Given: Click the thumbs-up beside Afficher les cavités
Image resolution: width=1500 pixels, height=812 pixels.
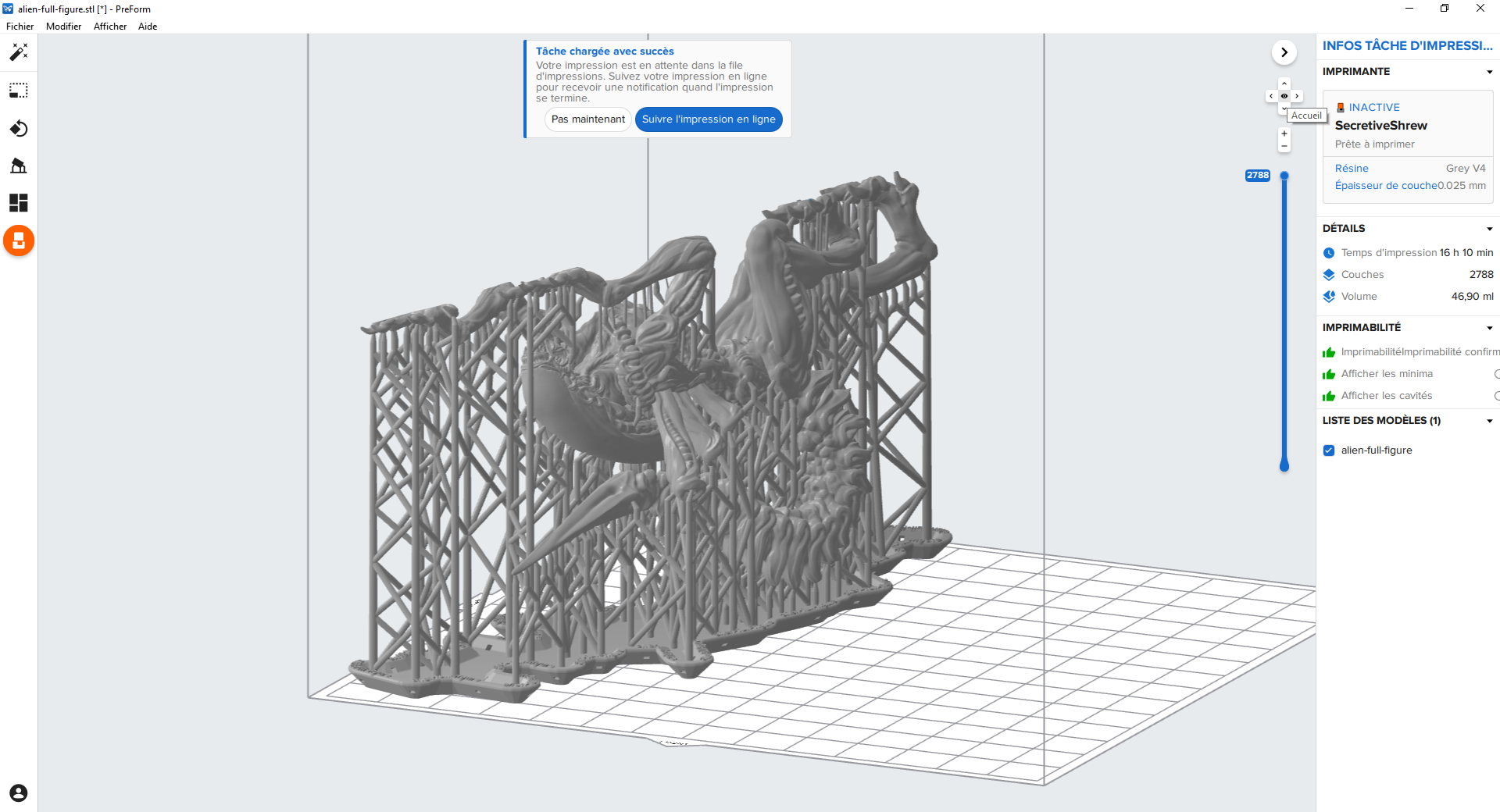Looking at the screenshot, I should (x=1329, y=396).
